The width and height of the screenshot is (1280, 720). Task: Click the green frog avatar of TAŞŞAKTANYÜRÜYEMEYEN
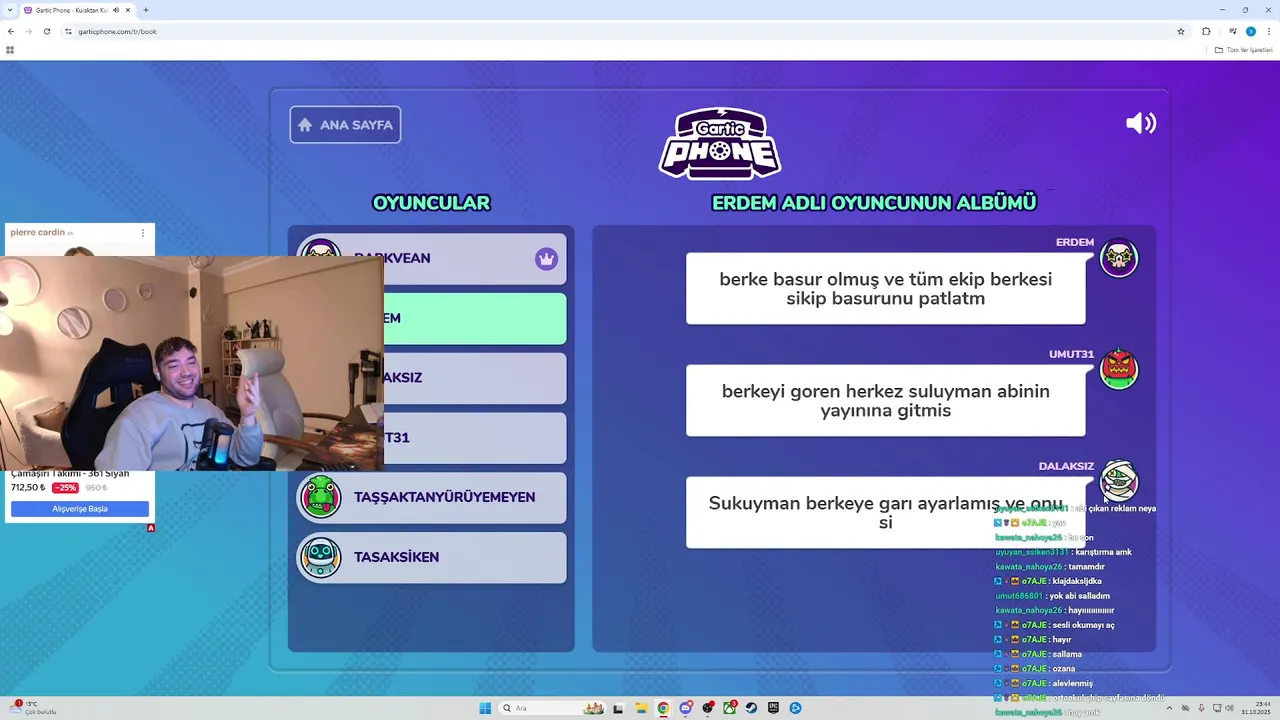321,497
